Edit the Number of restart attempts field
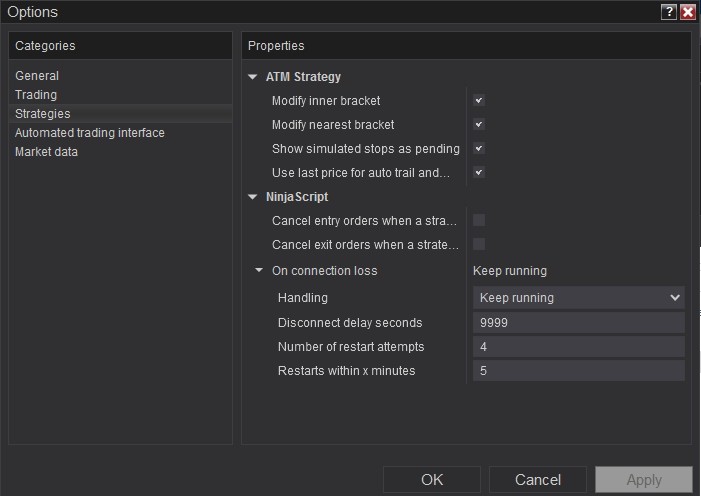The height and width of the screenshot is (496, 701). click(x=578, y=346)
